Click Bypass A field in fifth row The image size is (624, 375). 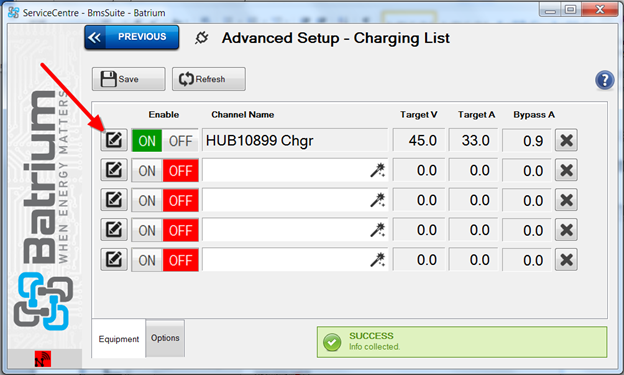(527, 260)
